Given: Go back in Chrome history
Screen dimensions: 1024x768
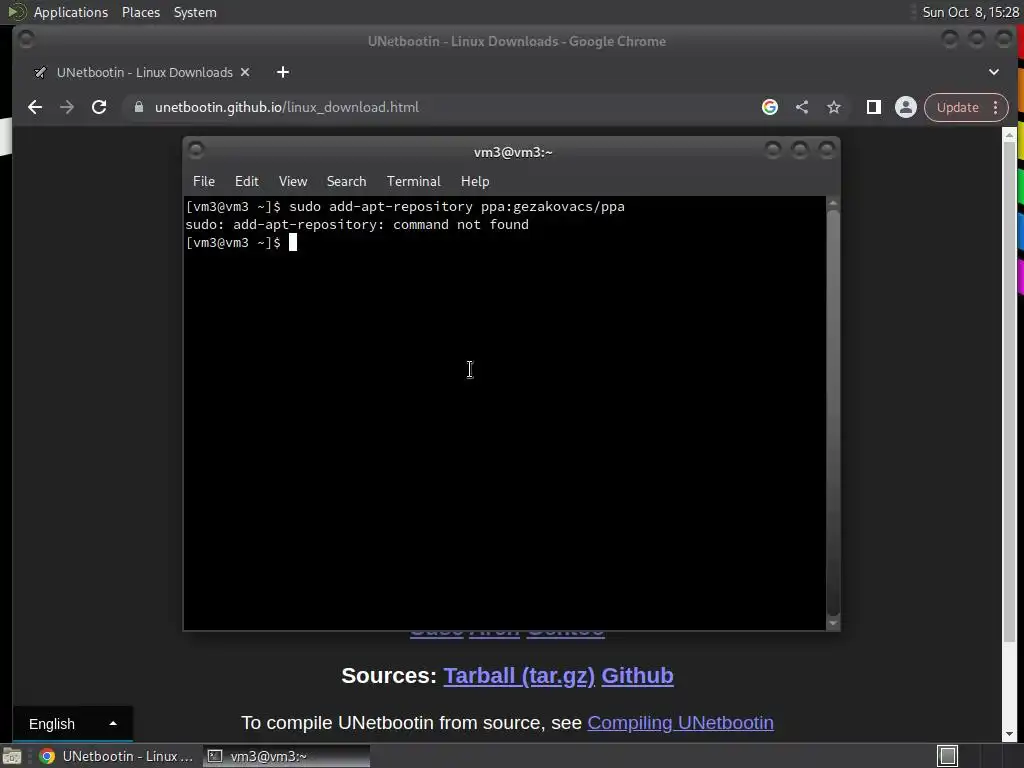Looking at the screenshot, I should 35,107.
